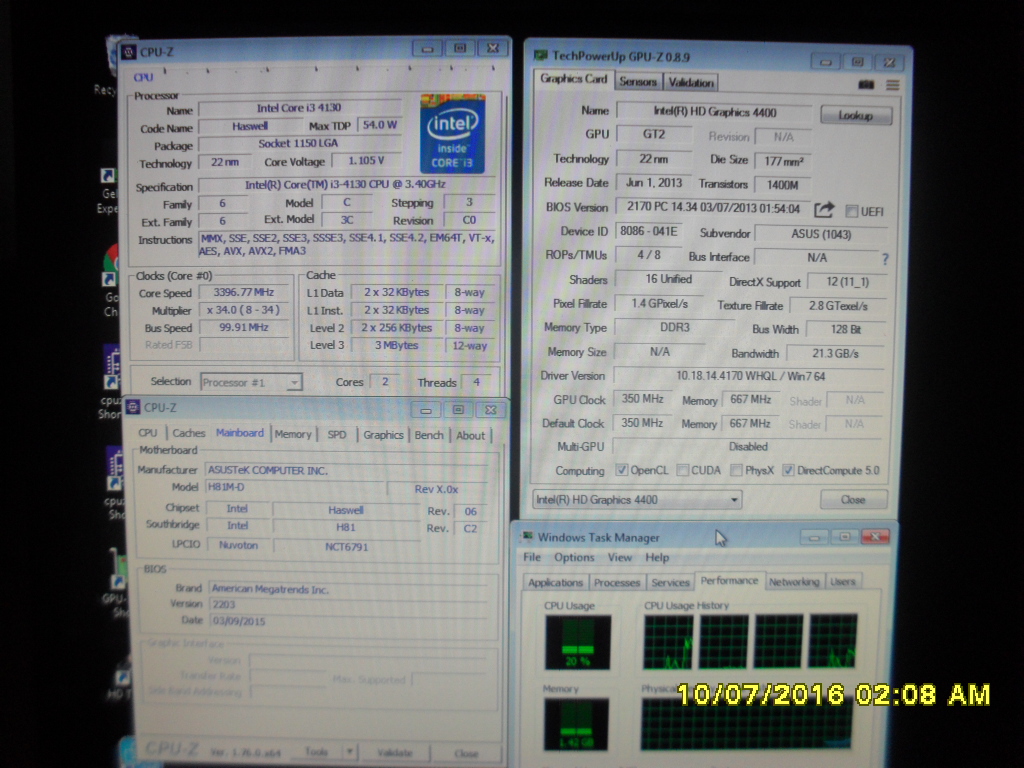Viewport: 1024px width, 768px height.
Task: Click the Validate button in CPU-Z
Action: pos(394,752)
